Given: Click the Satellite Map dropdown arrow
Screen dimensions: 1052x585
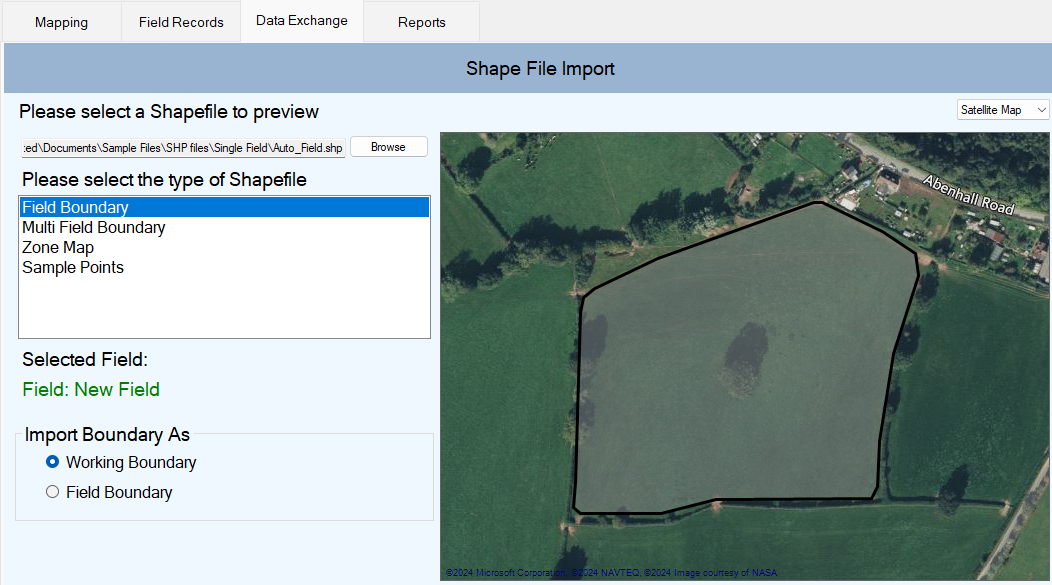Looking at the screenshot, I should click(x=1041, y=110).
